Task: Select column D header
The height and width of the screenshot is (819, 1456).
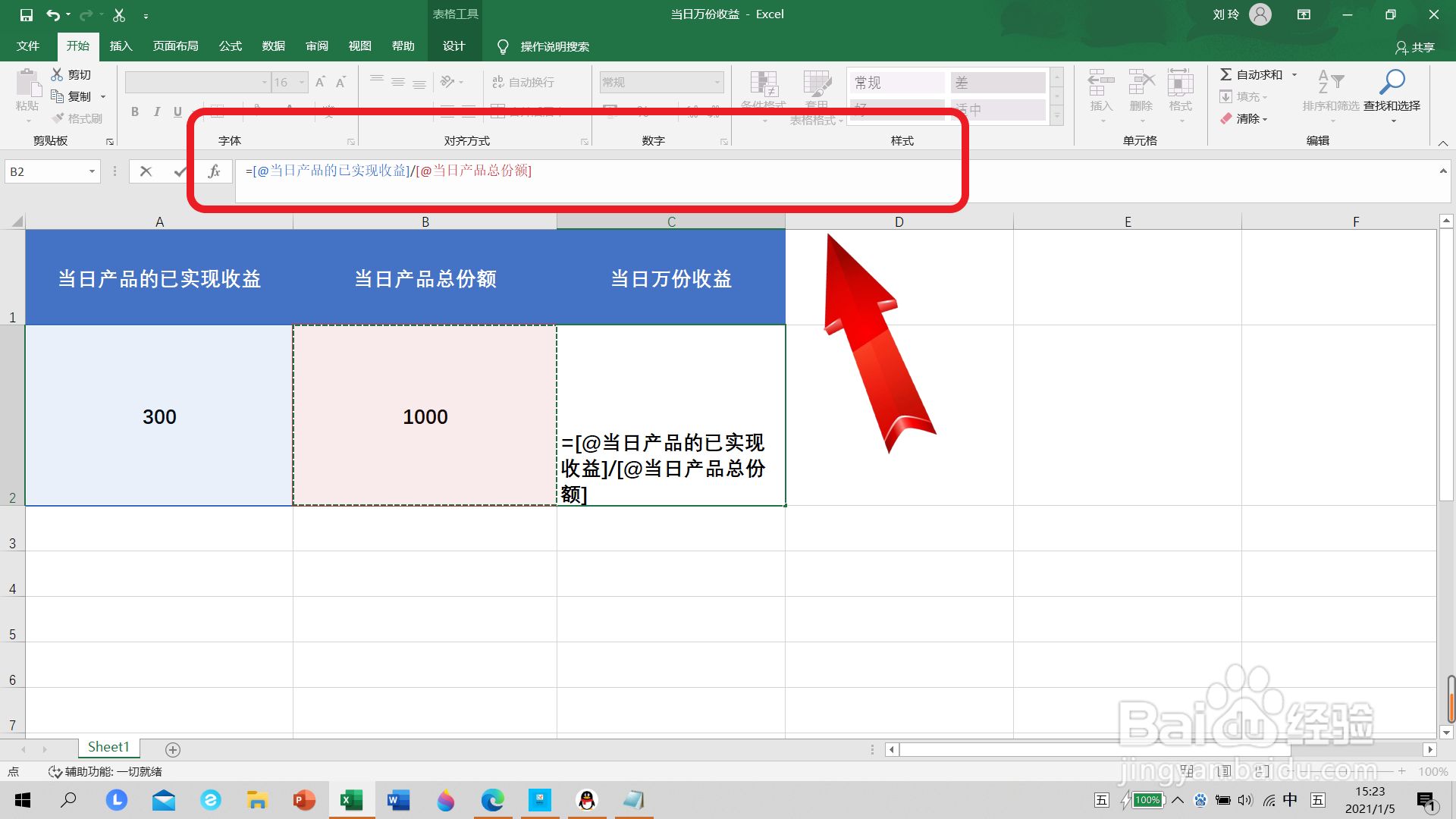Action: 899,221
